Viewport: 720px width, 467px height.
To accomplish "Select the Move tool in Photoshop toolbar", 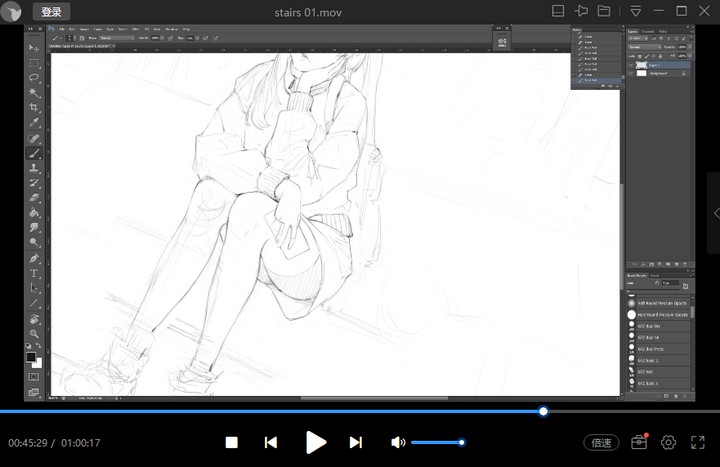I will (34, 48).
